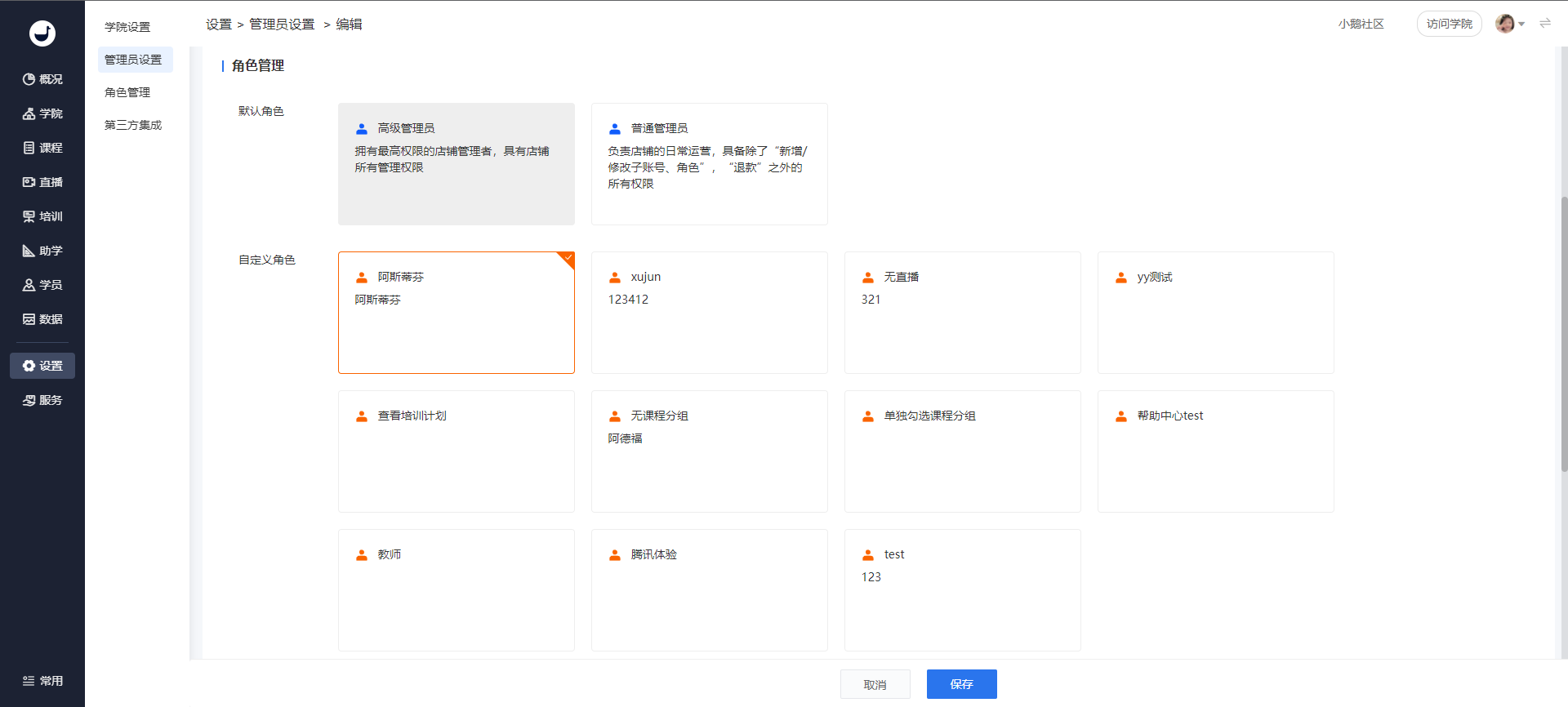Open the 学员 students section
The width and height of the screenshot is (1568, 707).
pos(42,285)
